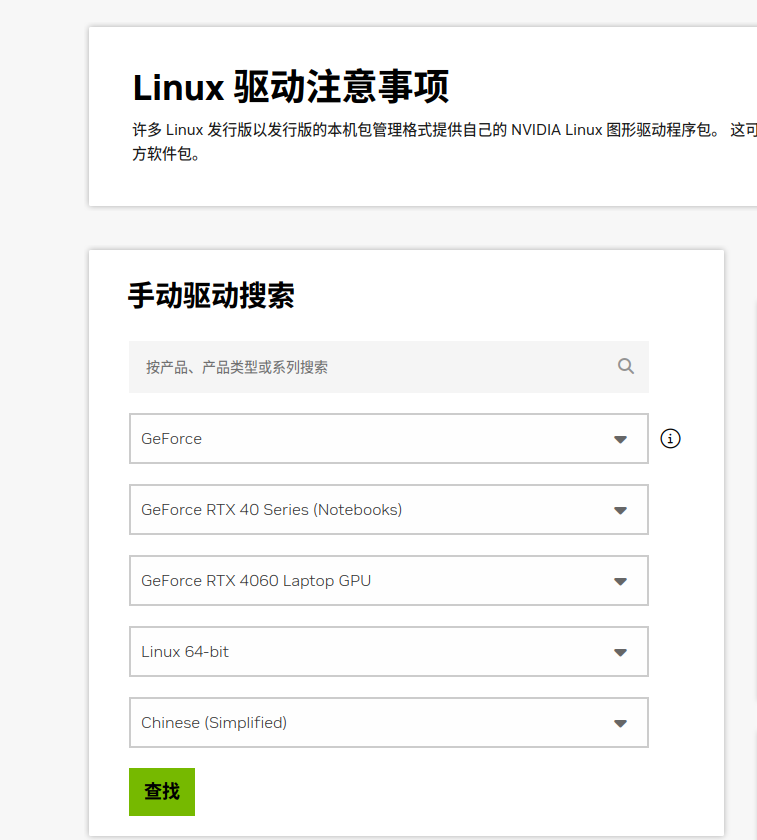Screen dimensions: 757x840
Task: Open GeForce RTX 4060 Laptop GPU dropdown
Action: tap(389, 581)
